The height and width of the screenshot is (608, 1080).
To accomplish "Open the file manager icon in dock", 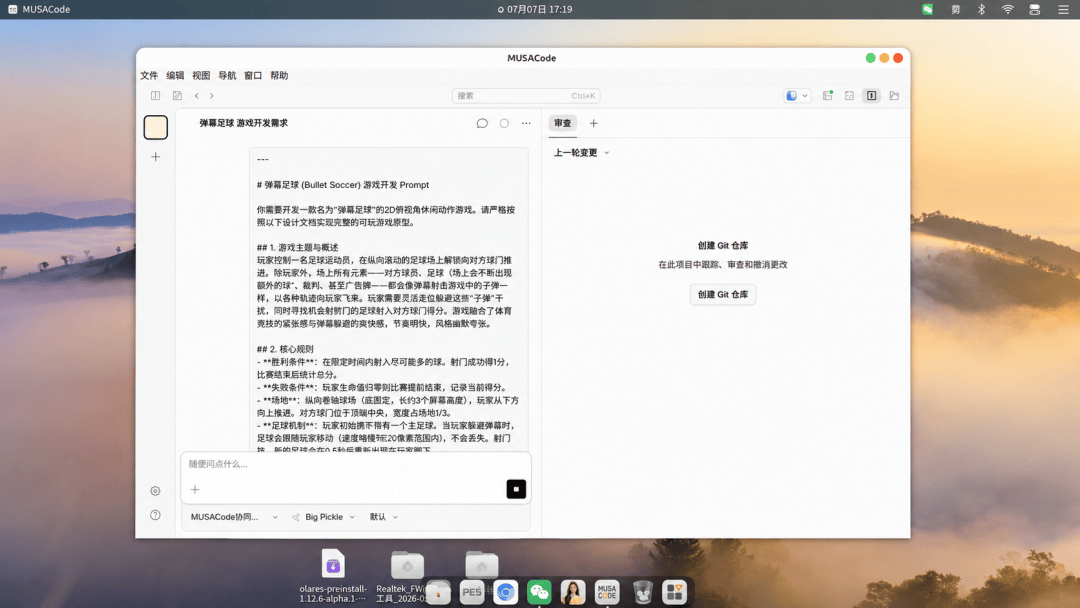I will 438,592.
